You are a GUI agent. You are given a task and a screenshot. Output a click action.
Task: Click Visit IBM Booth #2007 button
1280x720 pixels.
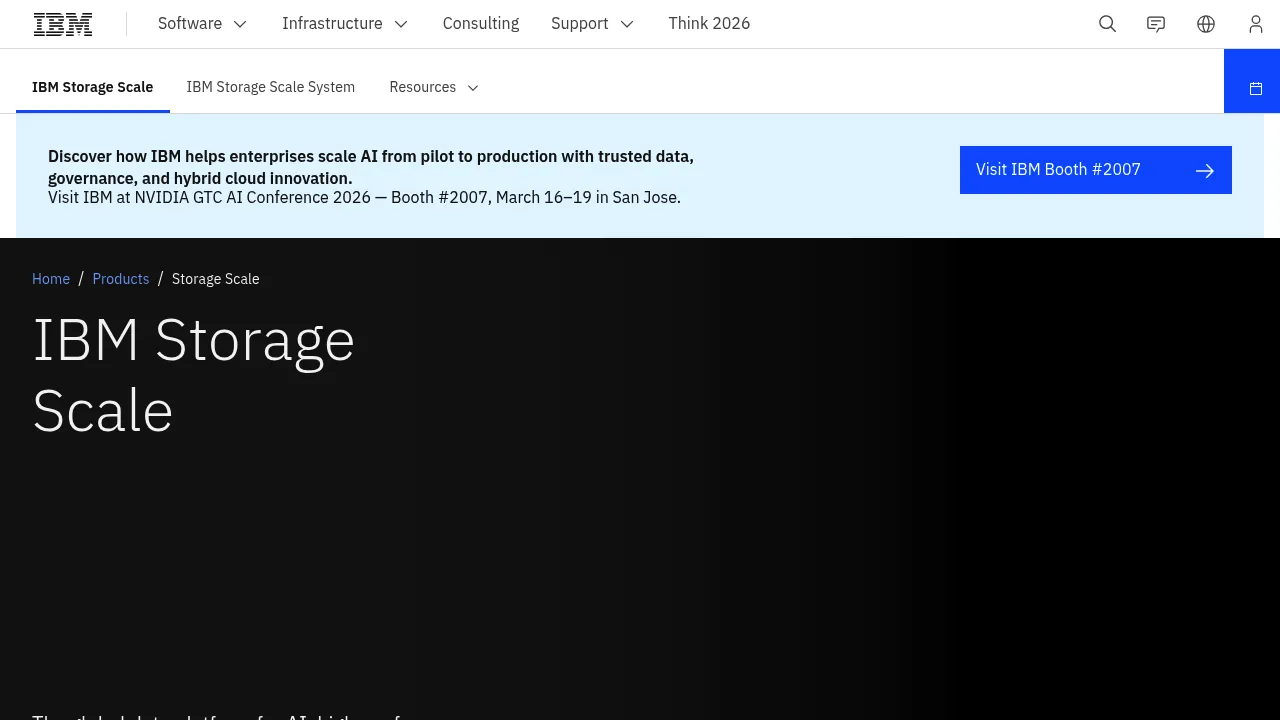pos(1096,170)
